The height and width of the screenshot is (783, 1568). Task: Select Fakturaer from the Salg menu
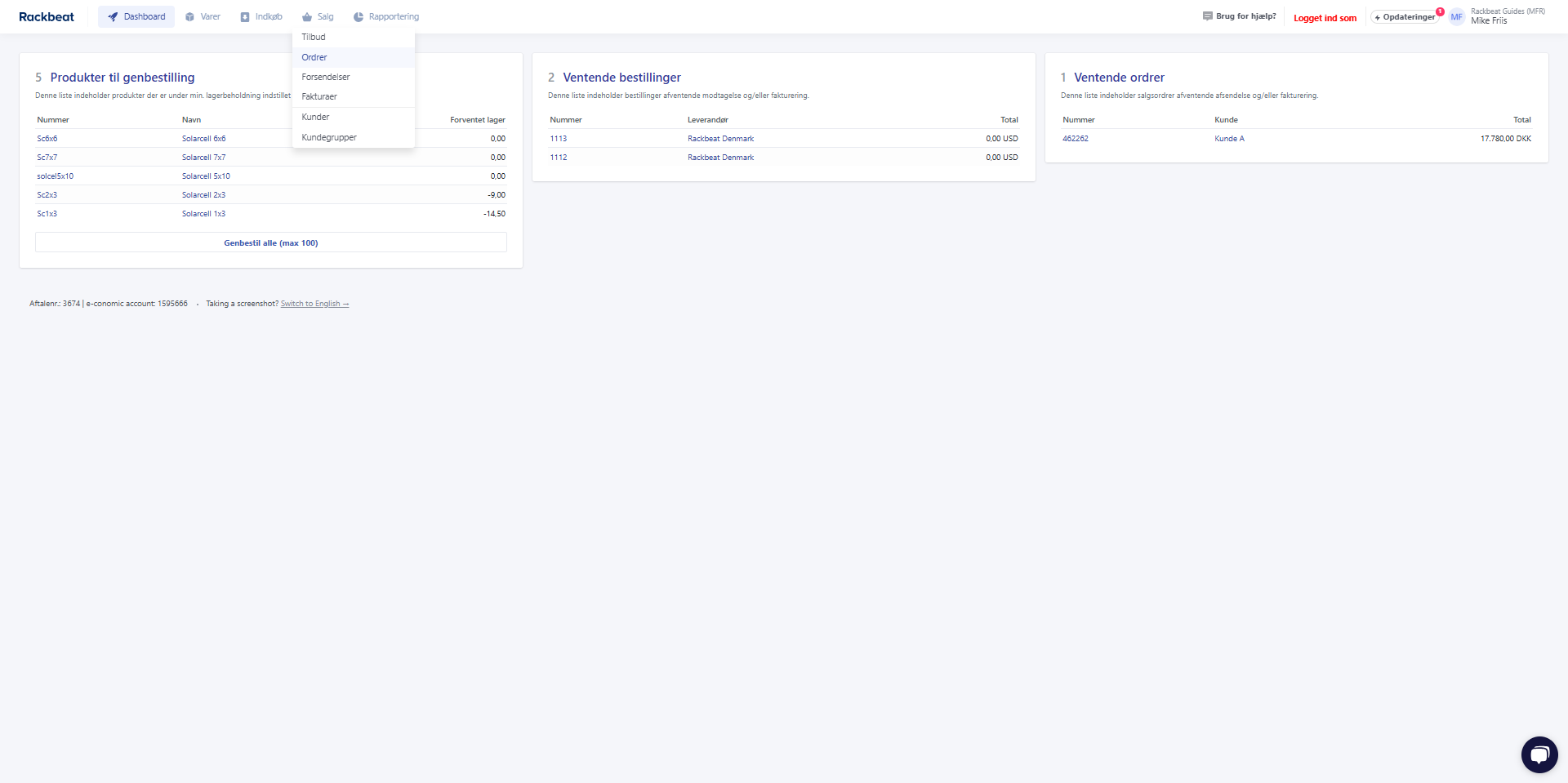[354, 96]
